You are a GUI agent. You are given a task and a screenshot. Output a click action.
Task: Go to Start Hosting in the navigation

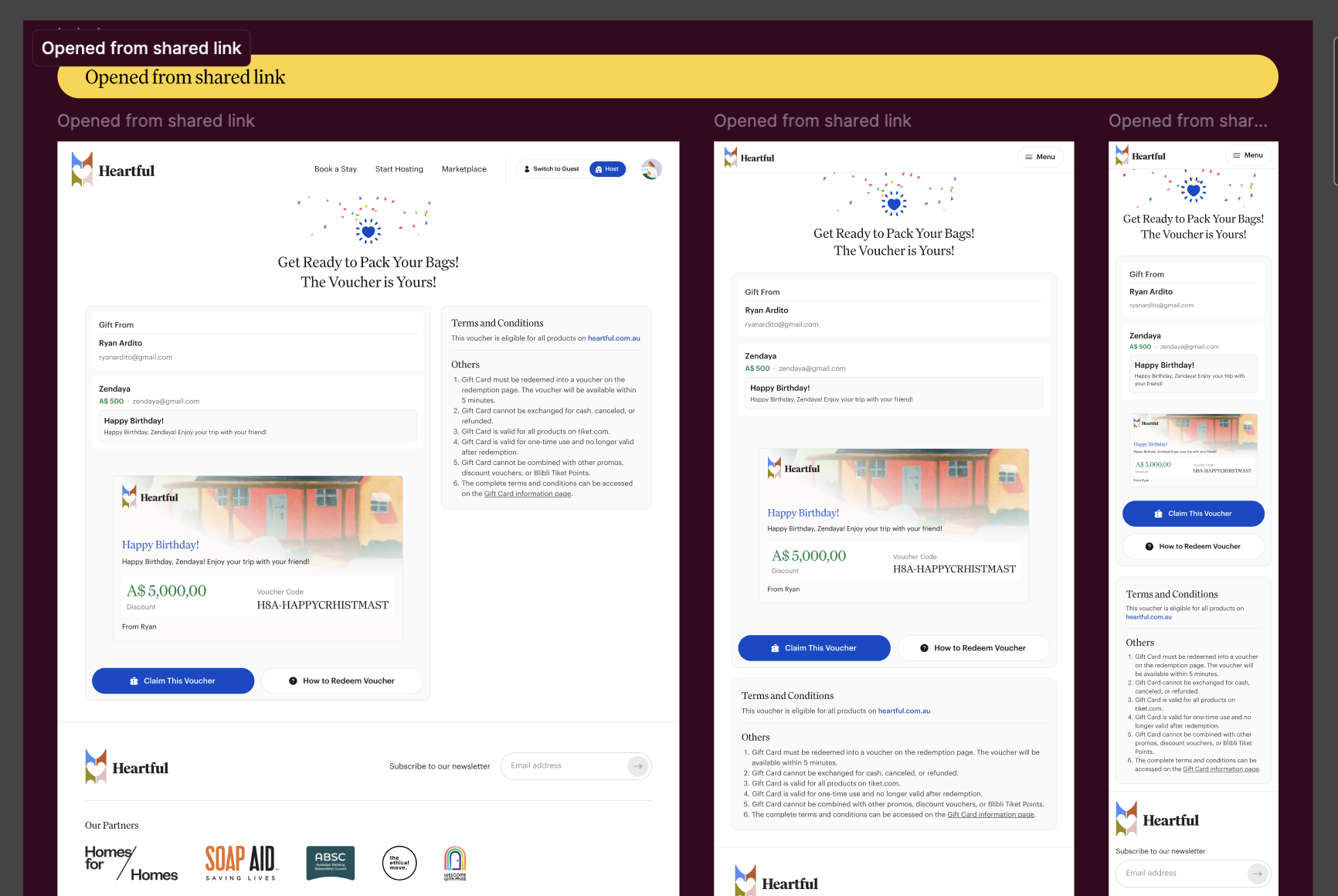399,169
